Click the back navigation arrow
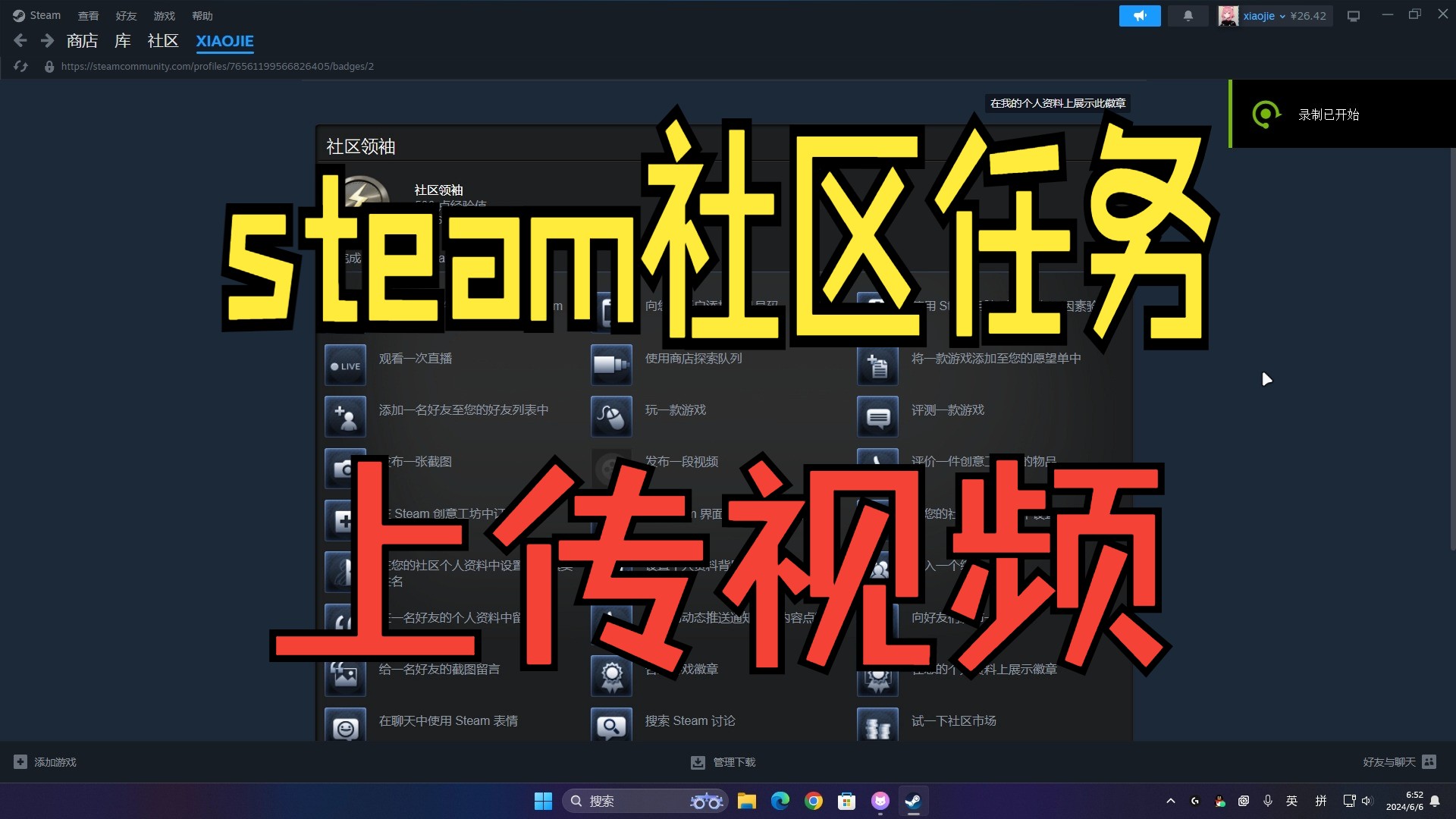 tap(20, 41)
